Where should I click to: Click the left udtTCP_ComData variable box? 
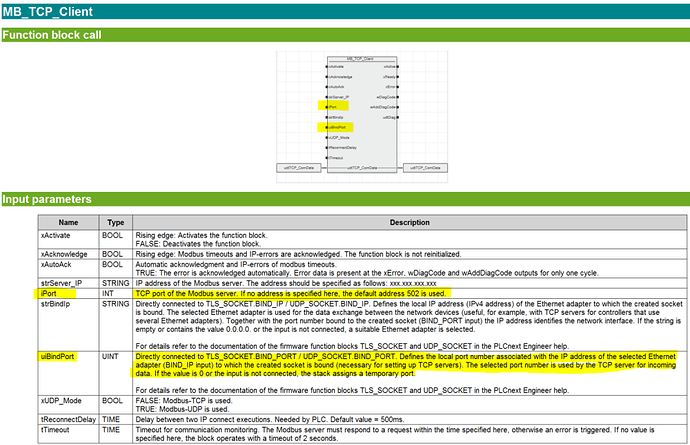click(299, 167)
